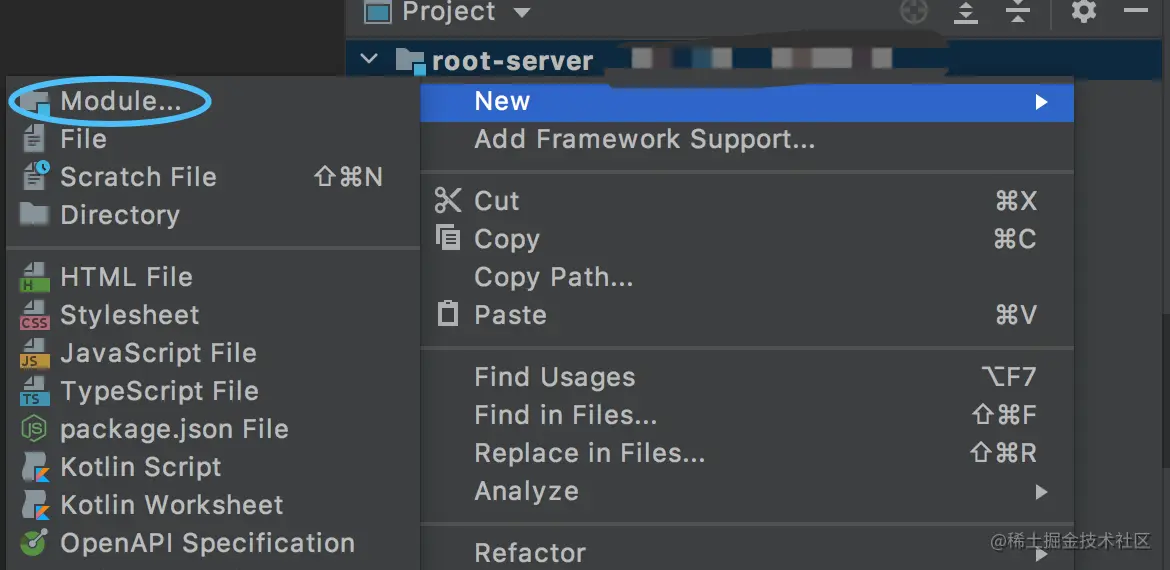Select Module... from the New submenu

click(120, 101)
